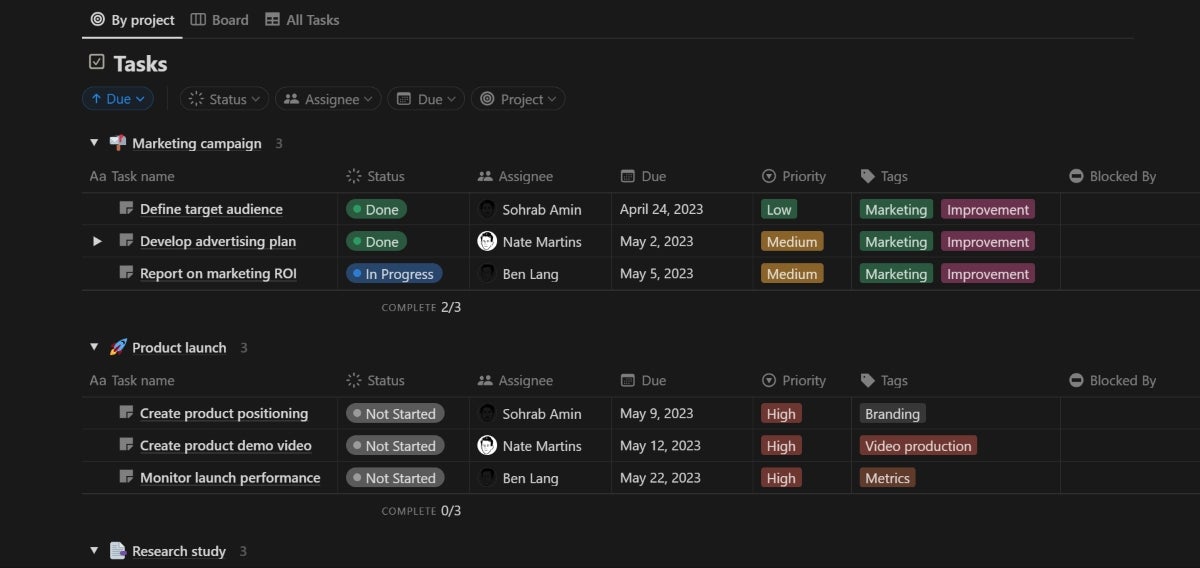Collapse the Product launch group

[x=94, y=347]
